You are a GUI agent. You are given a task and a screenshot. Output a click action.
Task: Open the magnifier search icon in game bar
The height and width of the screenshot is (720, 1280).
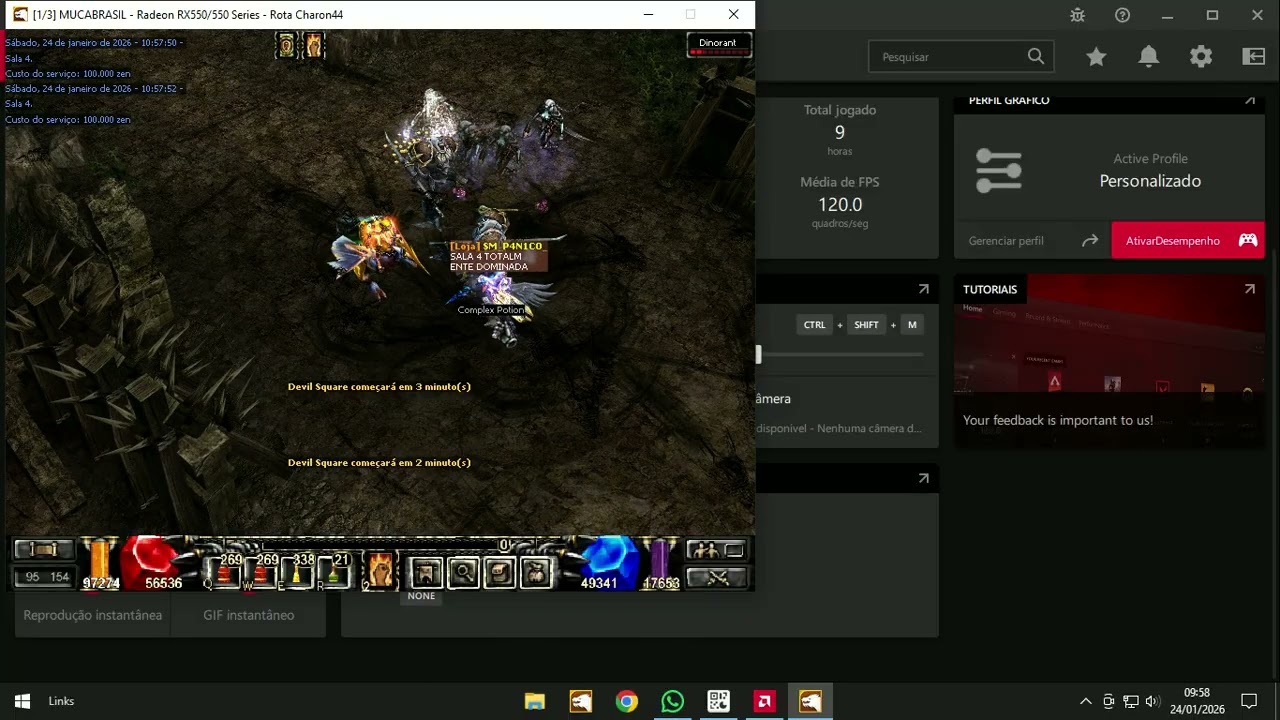pos(463,573)
